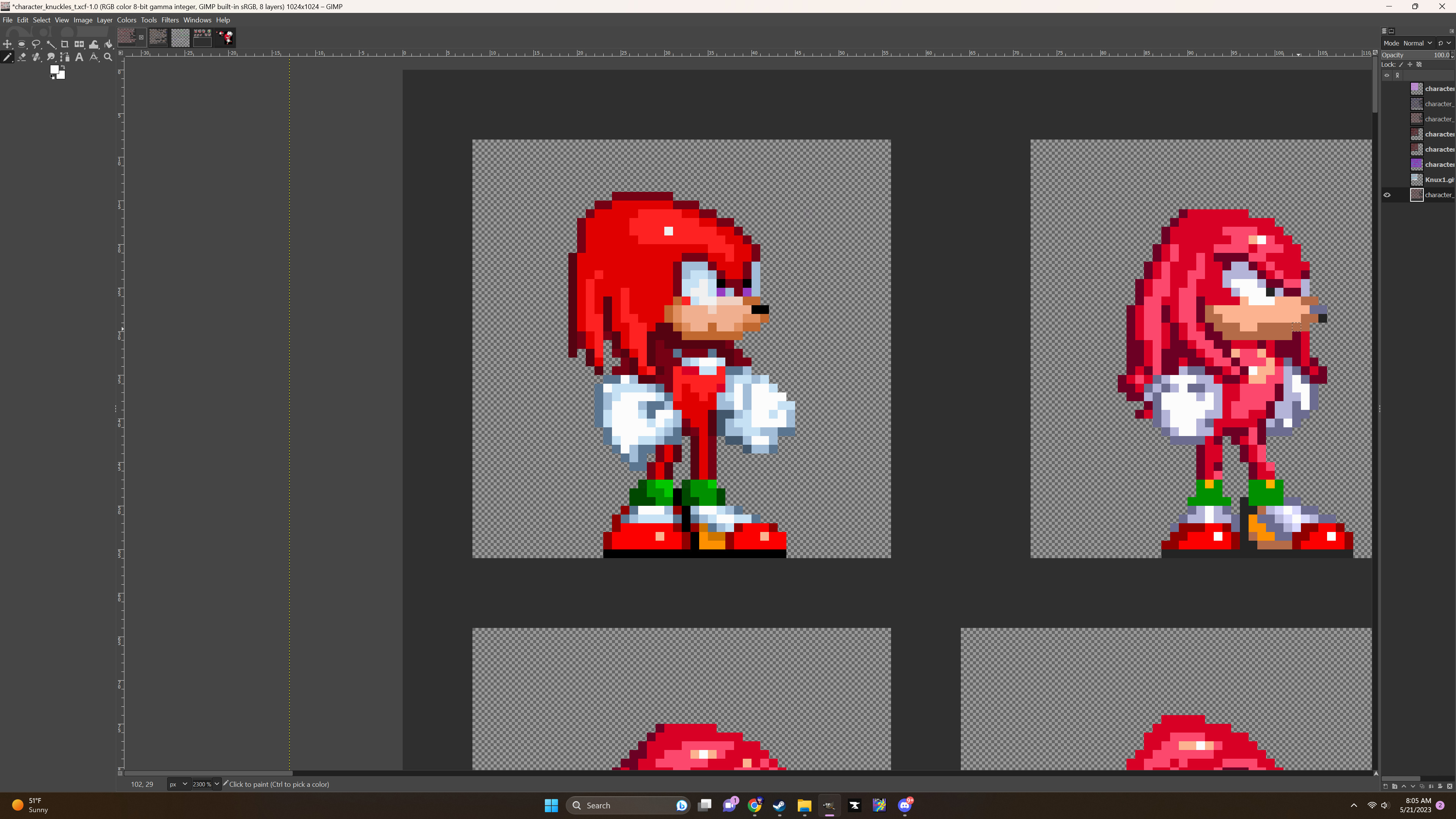Image resolution: width=1456 pixels, height=819 pixels.
Task: Select the Heal tool
Action: (36, 57)
